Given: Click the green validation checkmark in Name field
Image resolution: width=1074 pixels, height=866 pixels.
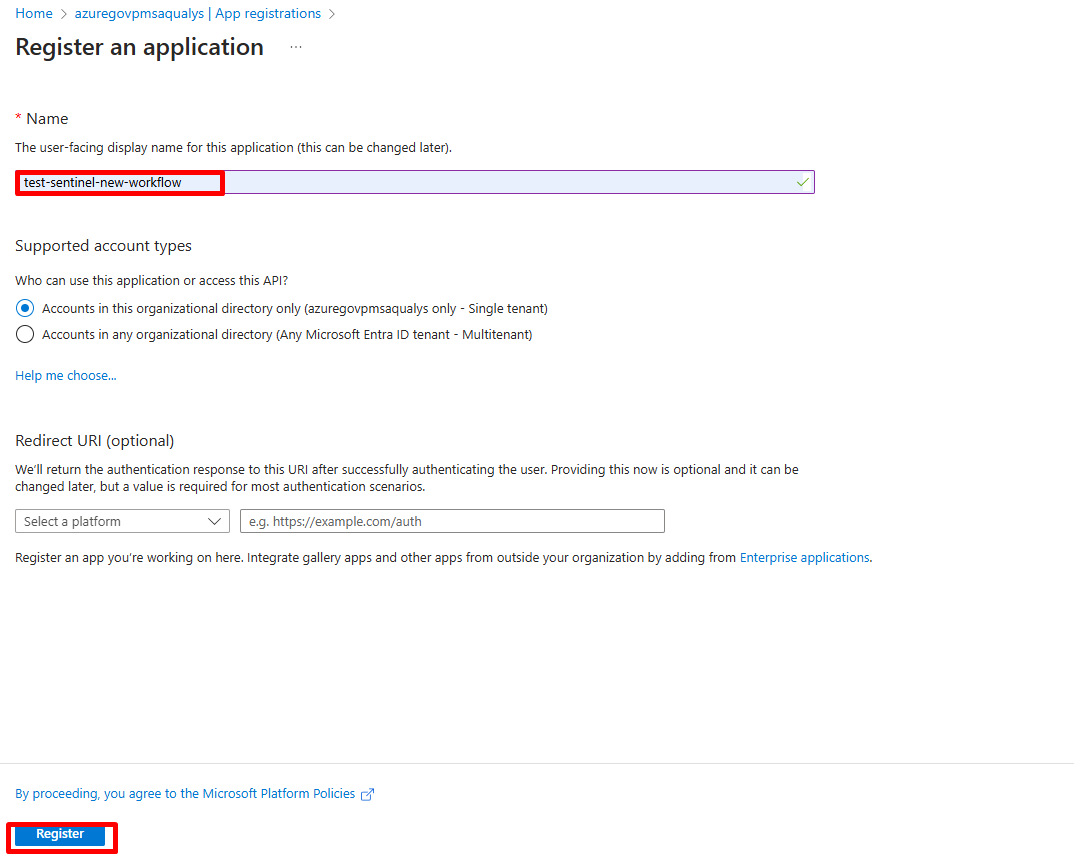Looking at the screenshot, I should coord(803,182).
